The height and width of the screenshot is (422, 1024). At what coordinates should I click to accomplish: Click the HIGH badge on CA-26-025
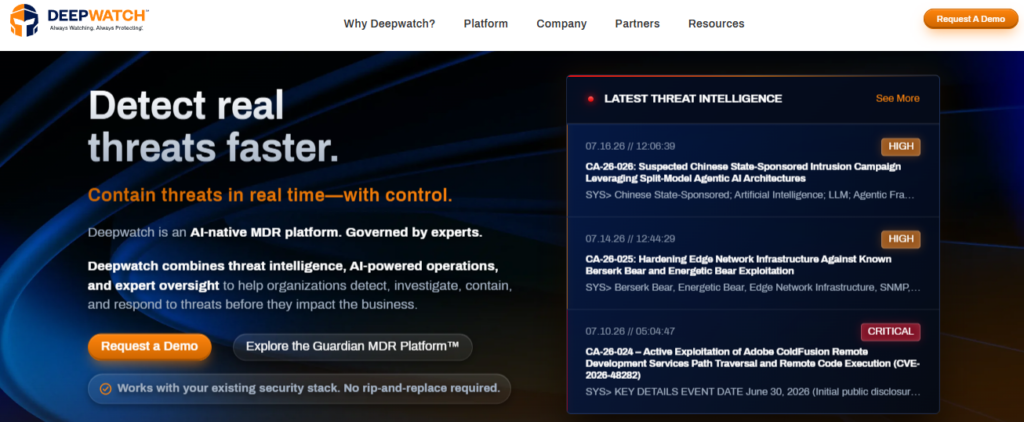(x=901, y=240)
